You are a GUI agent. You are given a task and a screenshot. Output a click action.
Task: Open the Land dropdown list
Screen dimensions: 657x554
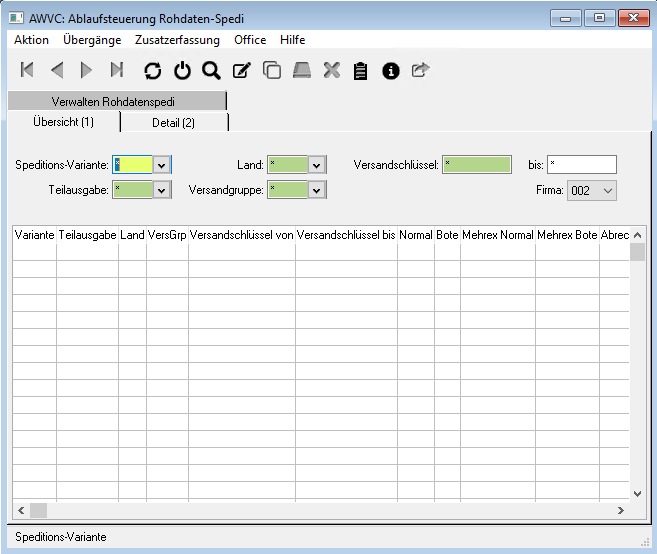pos(317,165)
